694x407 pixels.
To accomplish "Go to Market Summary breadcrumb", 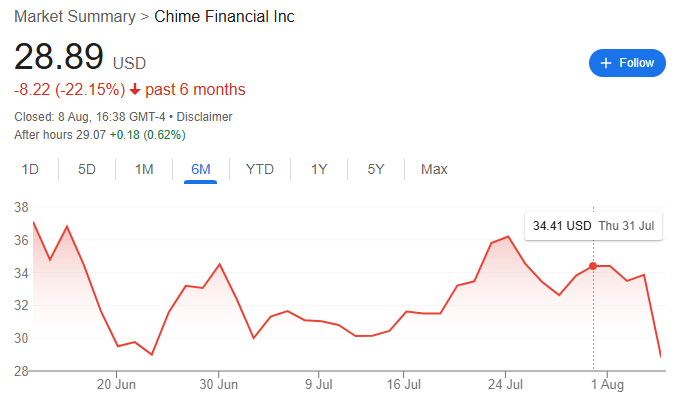I will coord(75,17).
